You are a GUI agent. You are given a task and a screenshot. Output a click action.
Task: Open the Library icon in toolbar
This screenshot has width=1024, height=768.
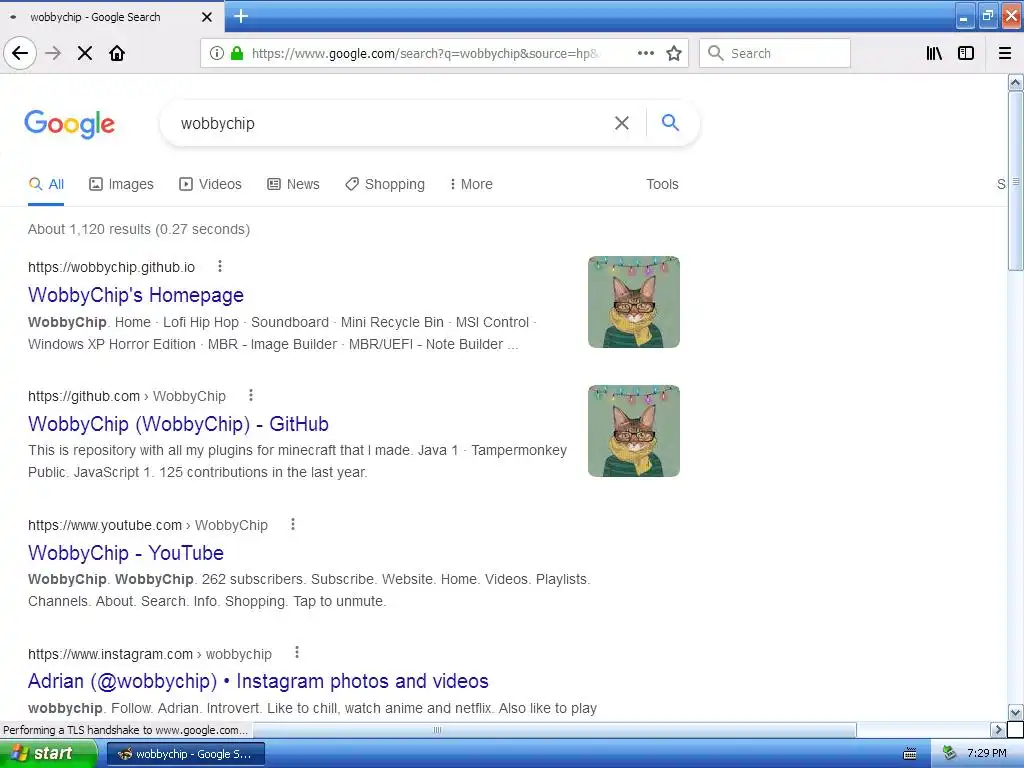934,53
